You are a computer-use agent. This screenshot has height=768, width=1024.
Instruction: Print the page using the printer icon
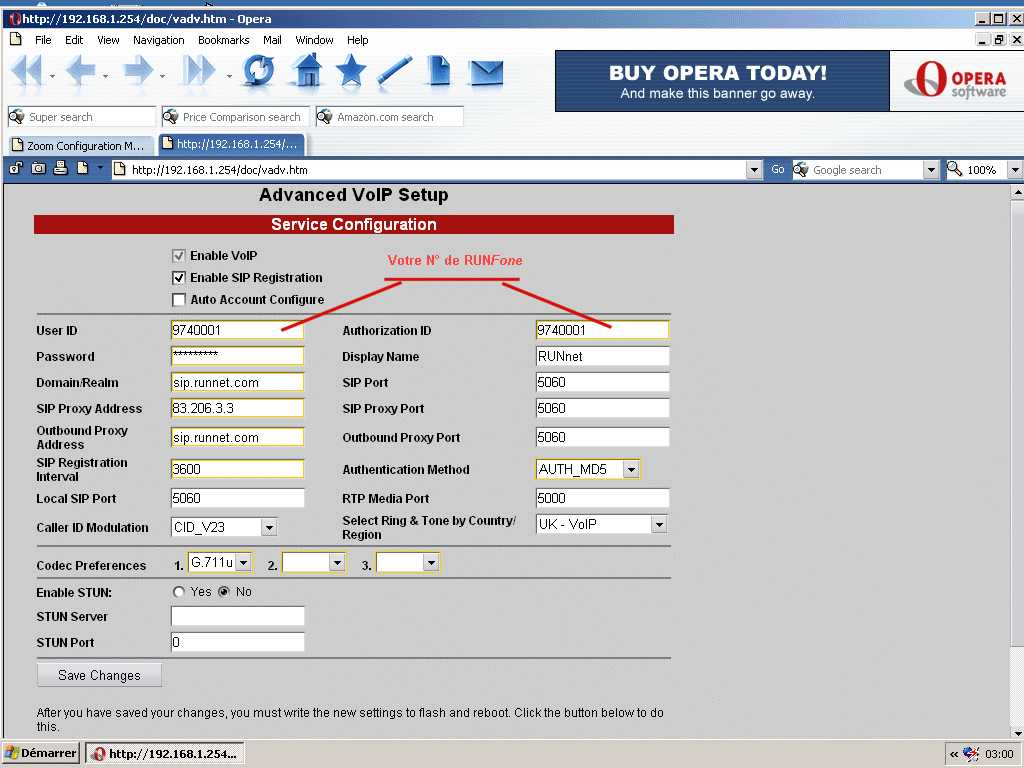pos(61,169)
